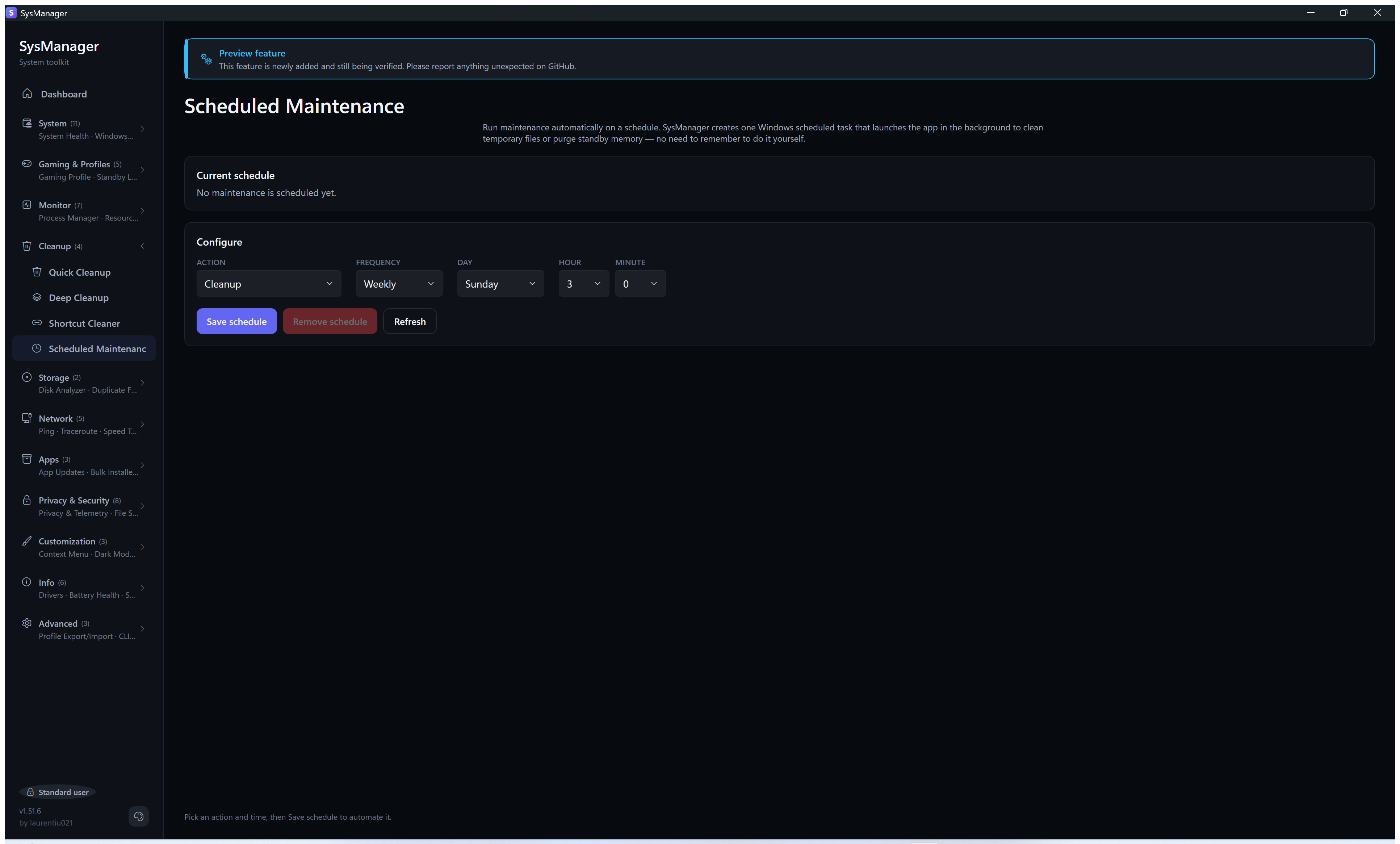Open the Action dropdown showing Cleanup
The width and height of the screenshot is (1400, 844).
(x=269, y=284)
